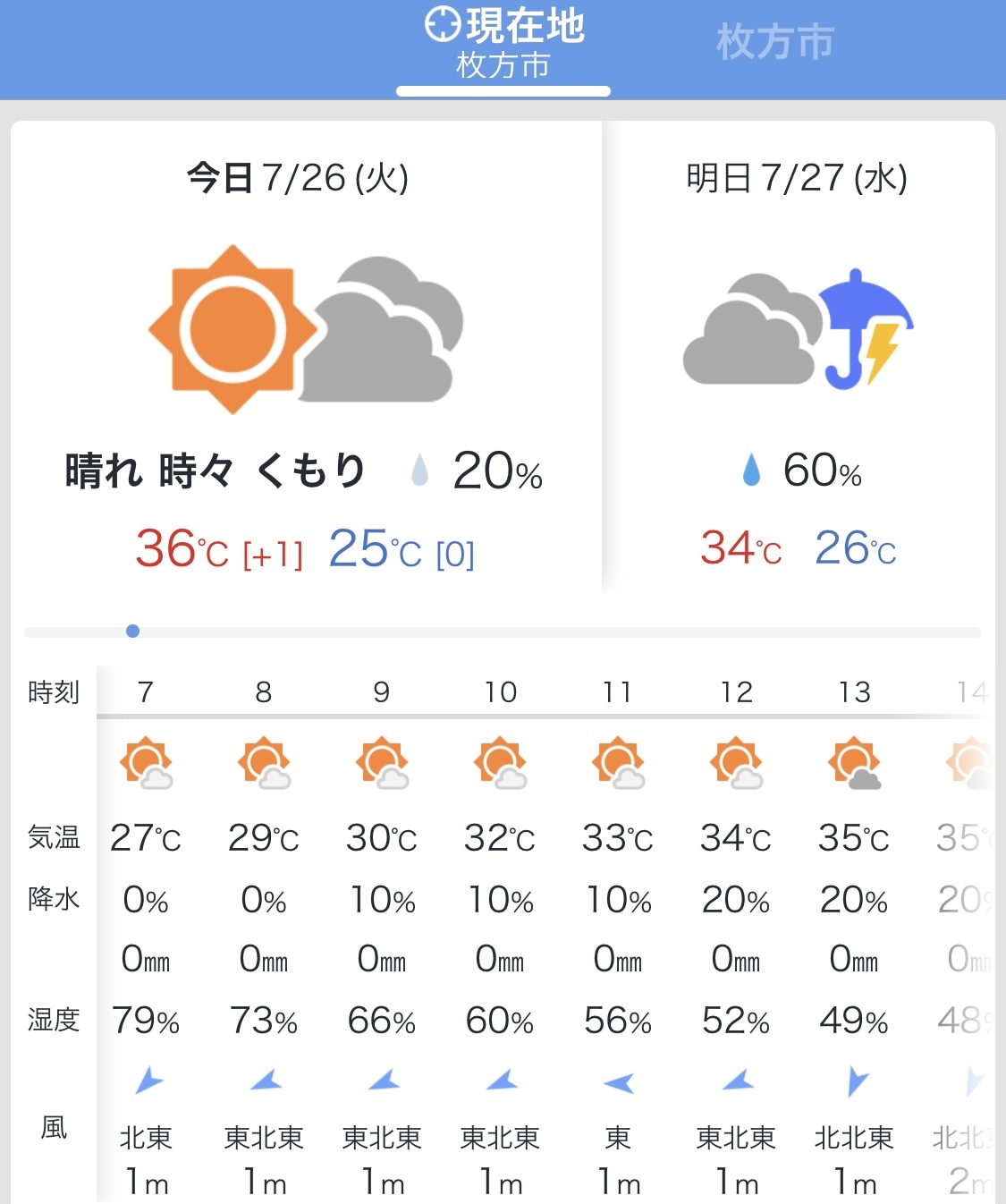Tap the wind direction arrow at 13 o'clock
The height and width of the screenshot is (1204, 1006).
(x=856, y=1081)
